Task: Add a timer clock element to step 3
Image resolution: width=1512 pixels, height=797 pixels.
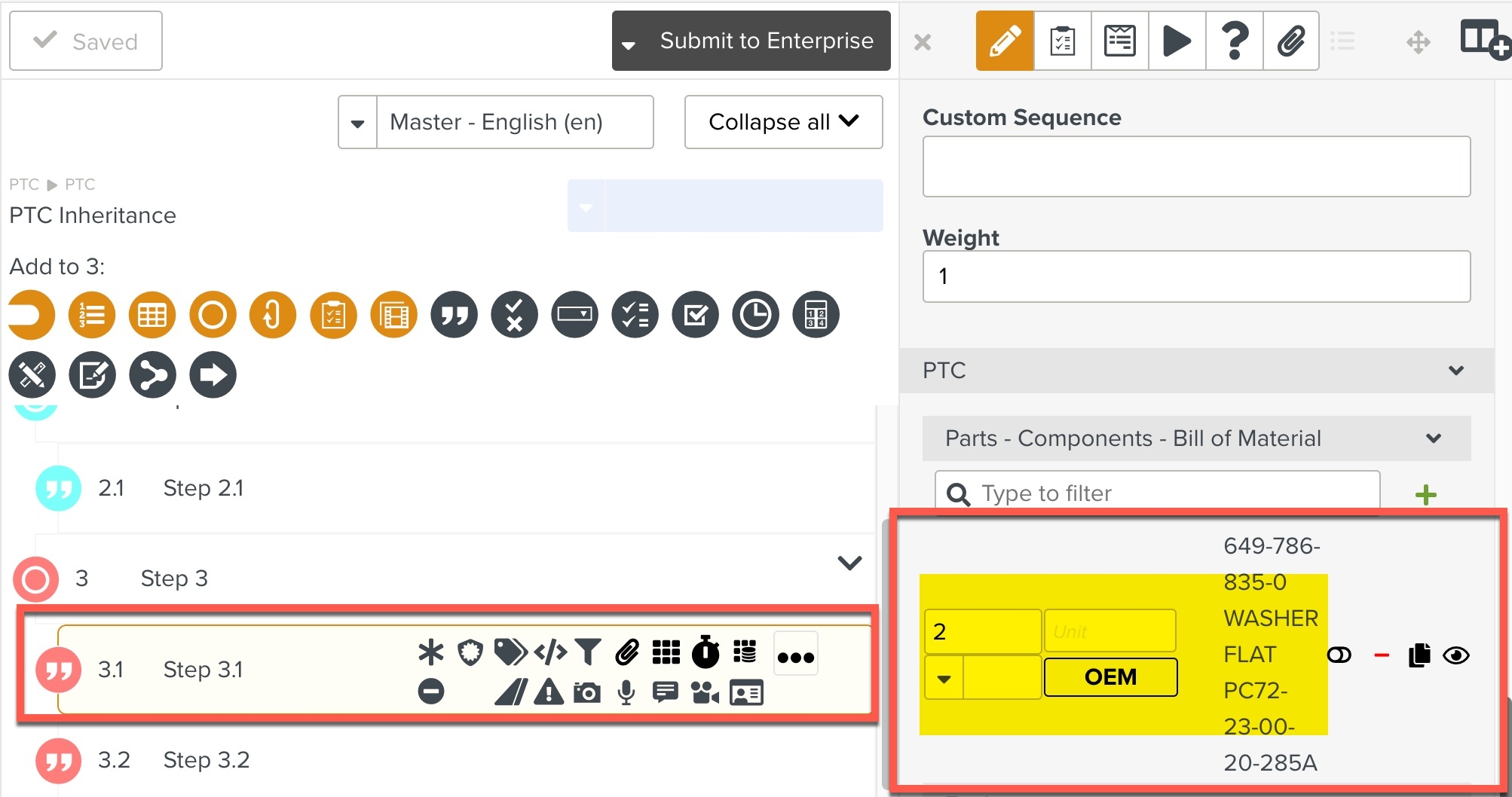Action: coord(755,315)
